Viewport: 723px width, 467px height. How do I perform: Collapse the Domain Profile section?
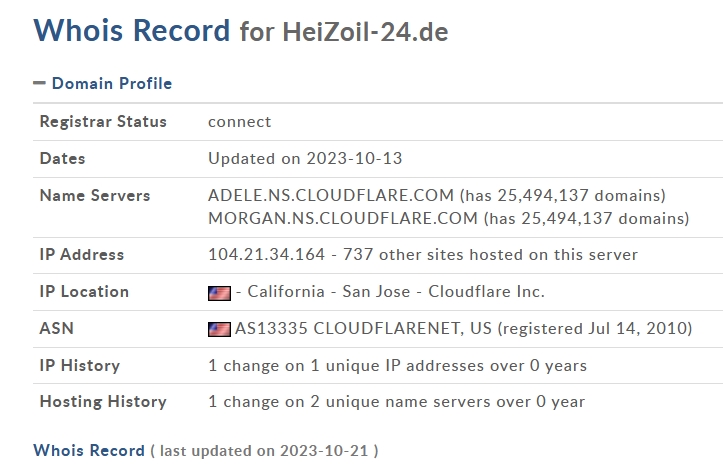point(112,83)
